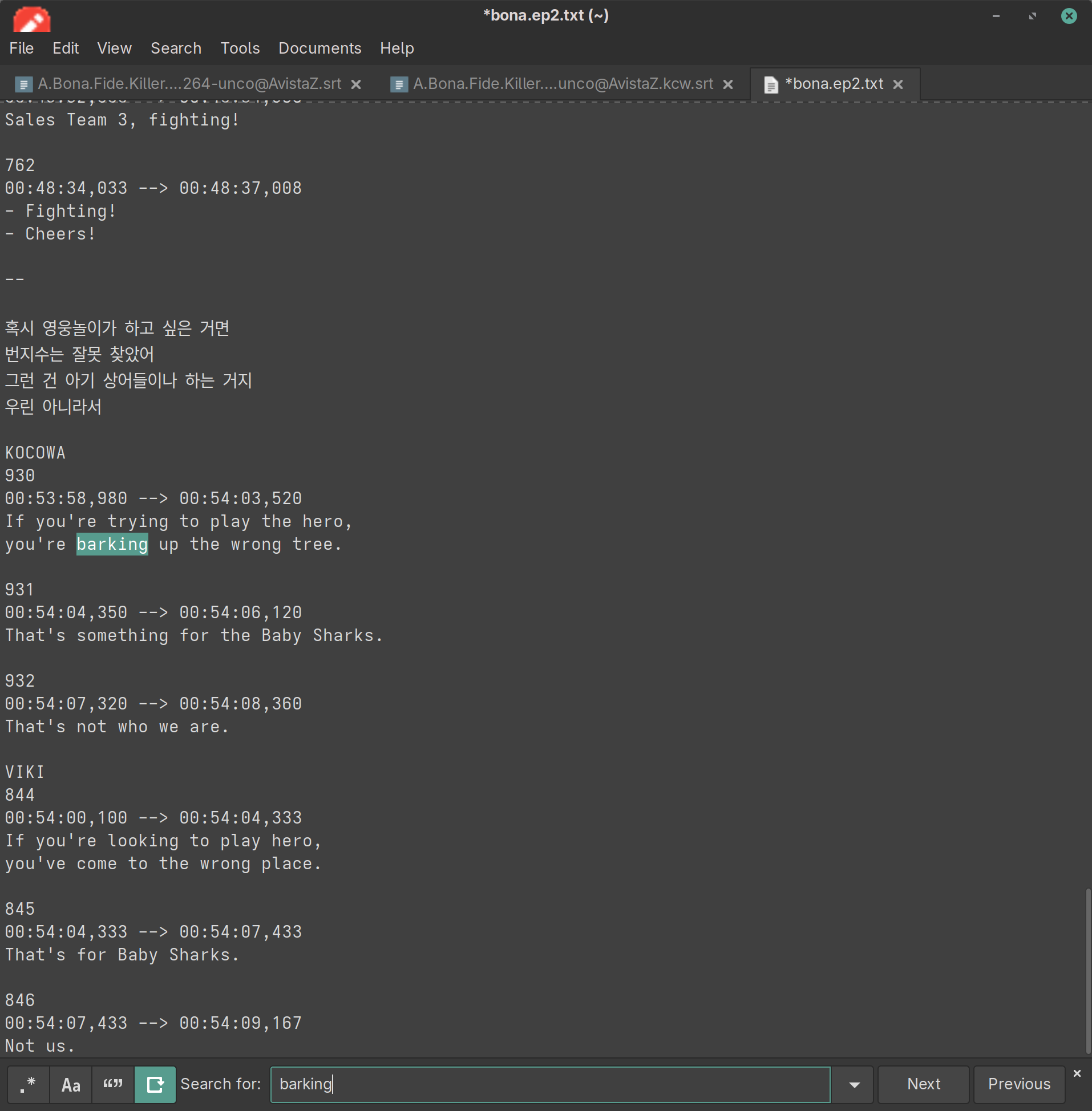
Task: Minimize the editor window
Action: [996, 16]
